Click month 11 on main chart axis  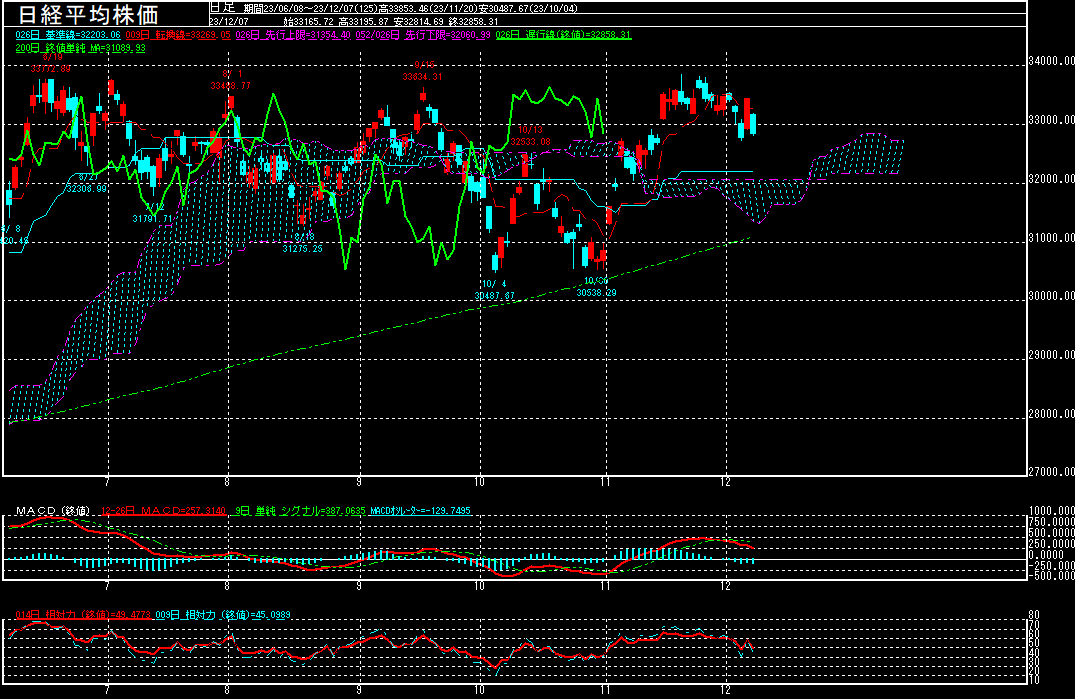click(x=605, y=482)
